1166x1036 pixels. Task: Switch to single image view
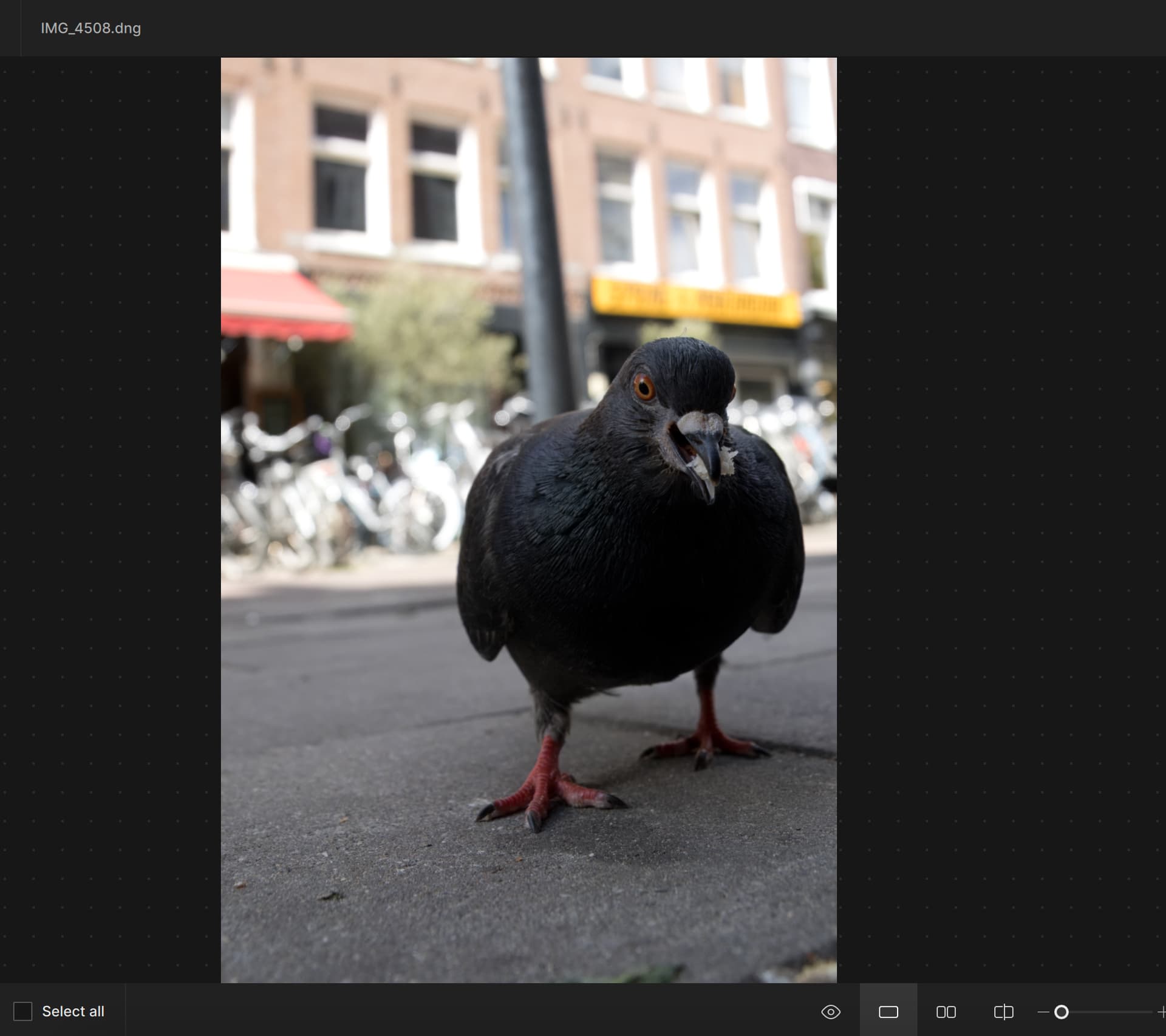coord(888,1012)
